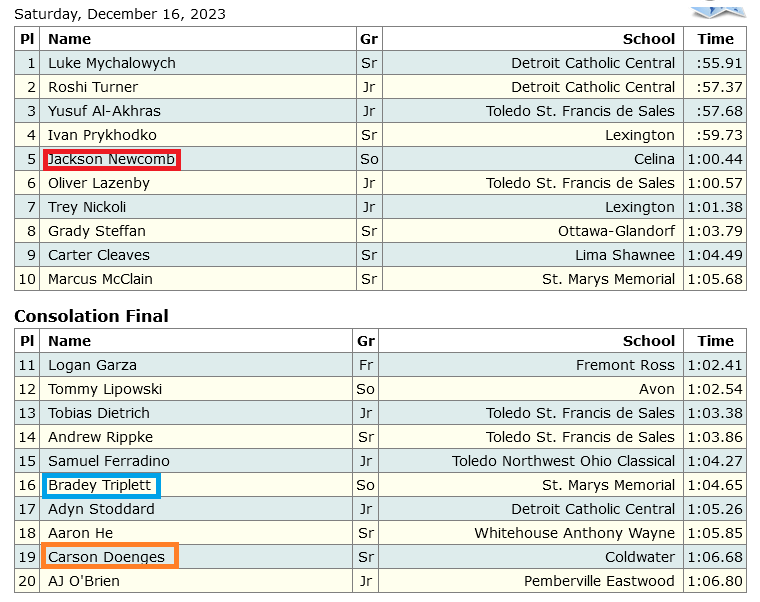The image size is (760, 602).
Task: Select AJ O'Brien in last row
Action: point(86,581)
